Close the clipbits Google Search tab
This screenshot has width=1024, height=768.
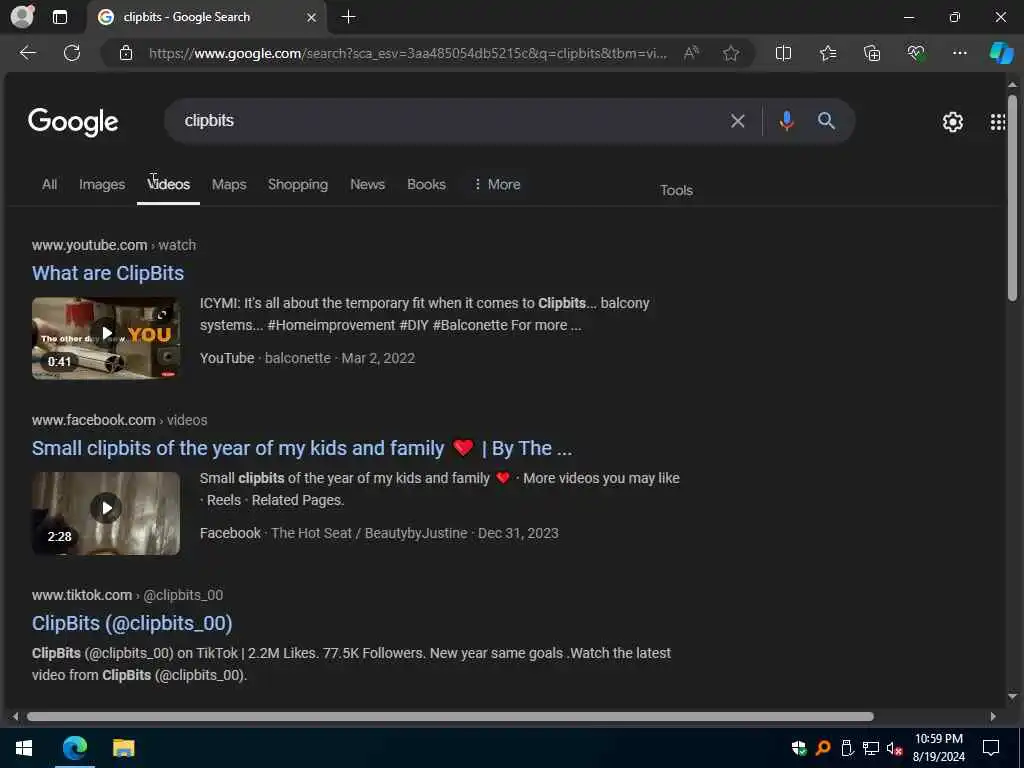[312, 17]
